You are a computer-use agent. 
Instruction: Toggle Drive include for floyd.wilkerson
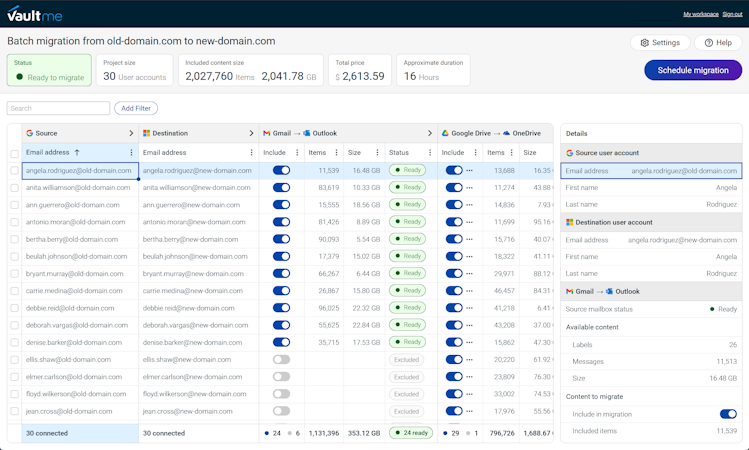(454, 394)
